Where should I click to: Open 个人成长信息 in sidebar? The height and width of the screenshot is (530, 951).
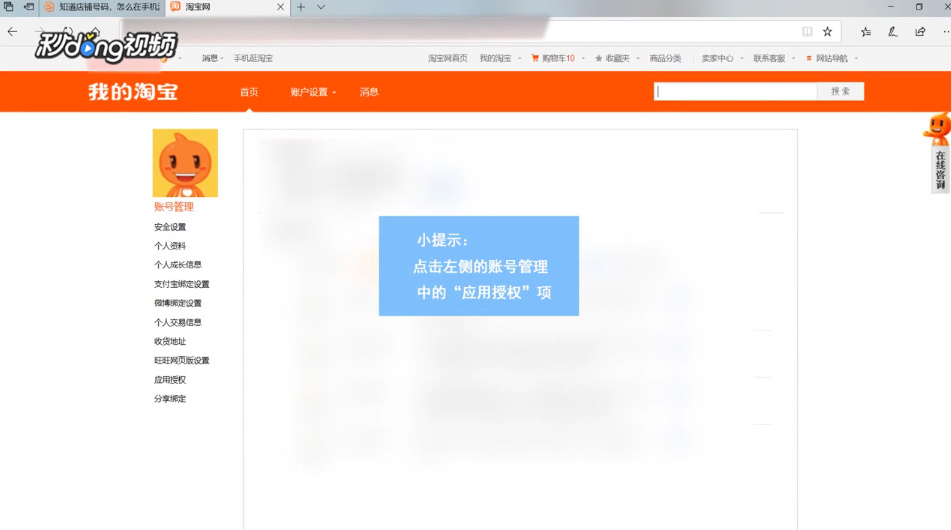(x=178, y=264)
